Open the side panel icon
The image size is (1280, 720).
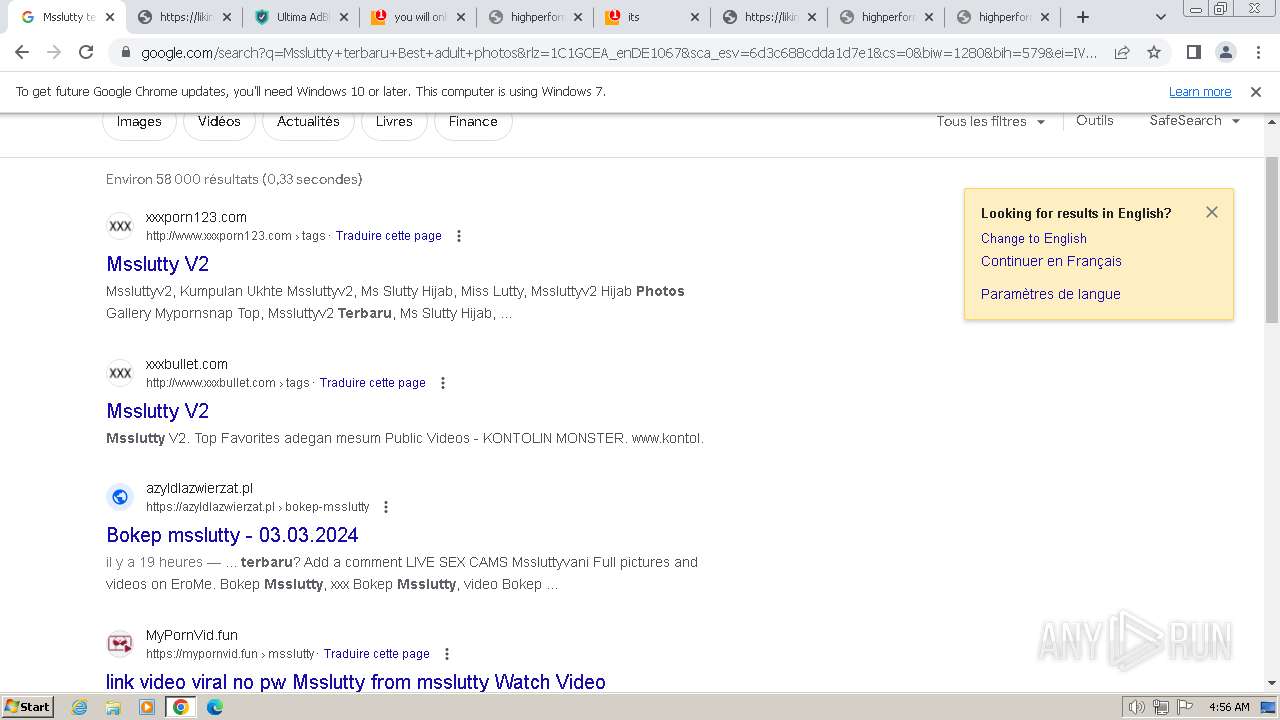coord(1193,52)
